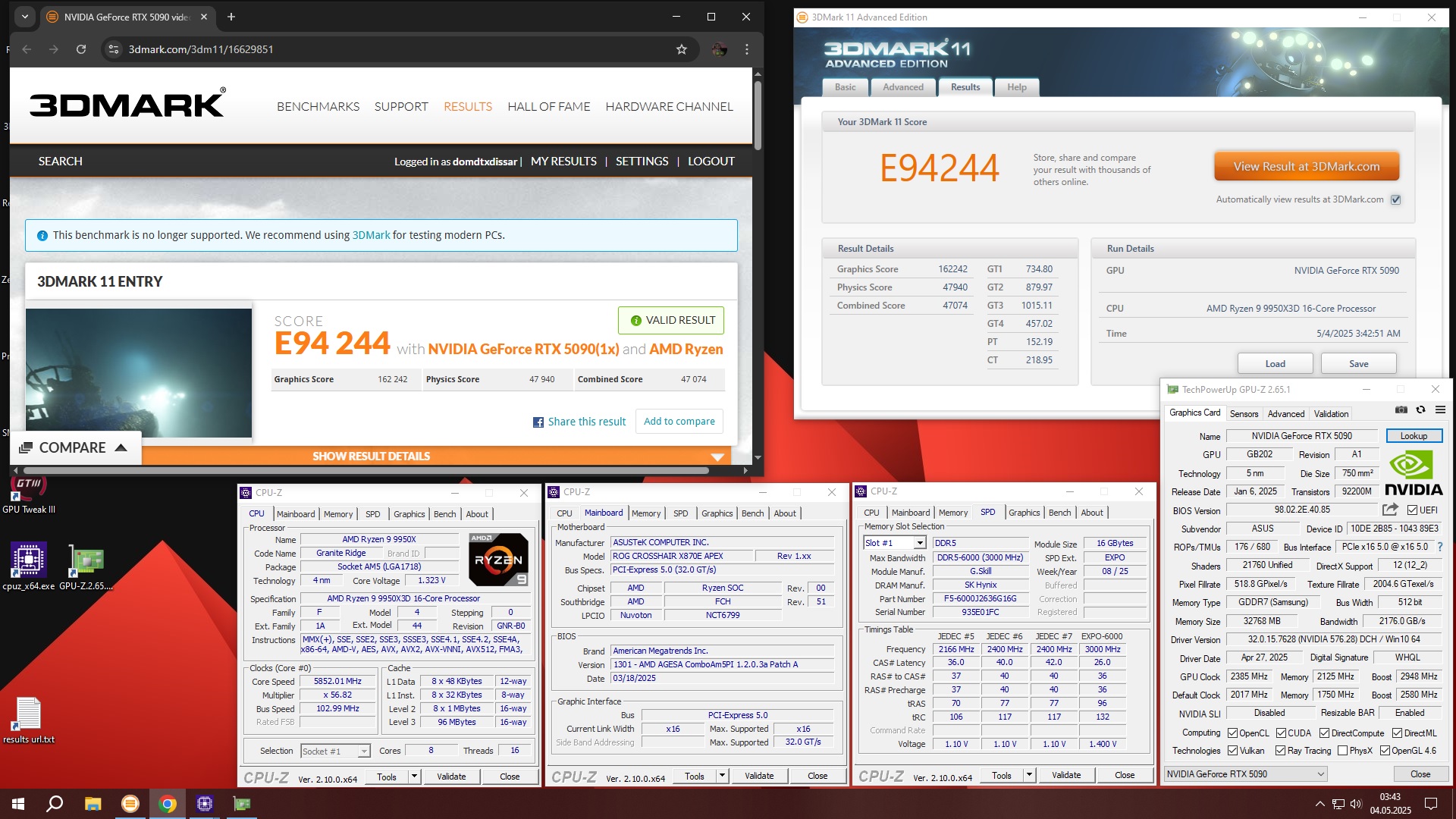Open the Windows Start menu
Image resolution: width=1456 pixels, height=819 pixels.
coord(18,804)
